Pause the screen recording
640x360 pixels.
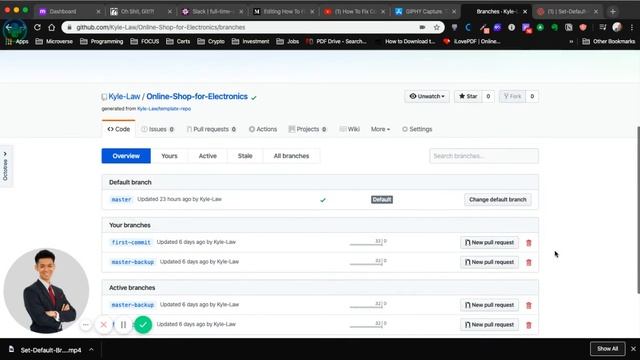(123, 325)
